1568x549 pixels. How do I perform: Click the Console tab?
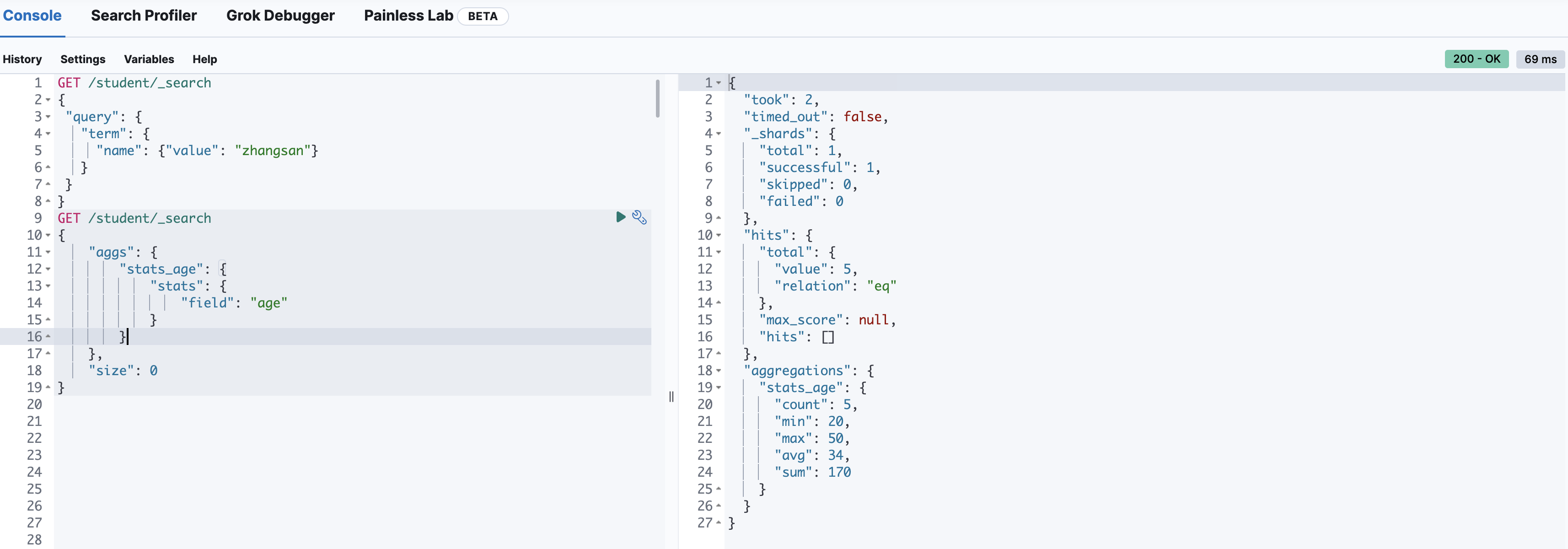[34, 15]
